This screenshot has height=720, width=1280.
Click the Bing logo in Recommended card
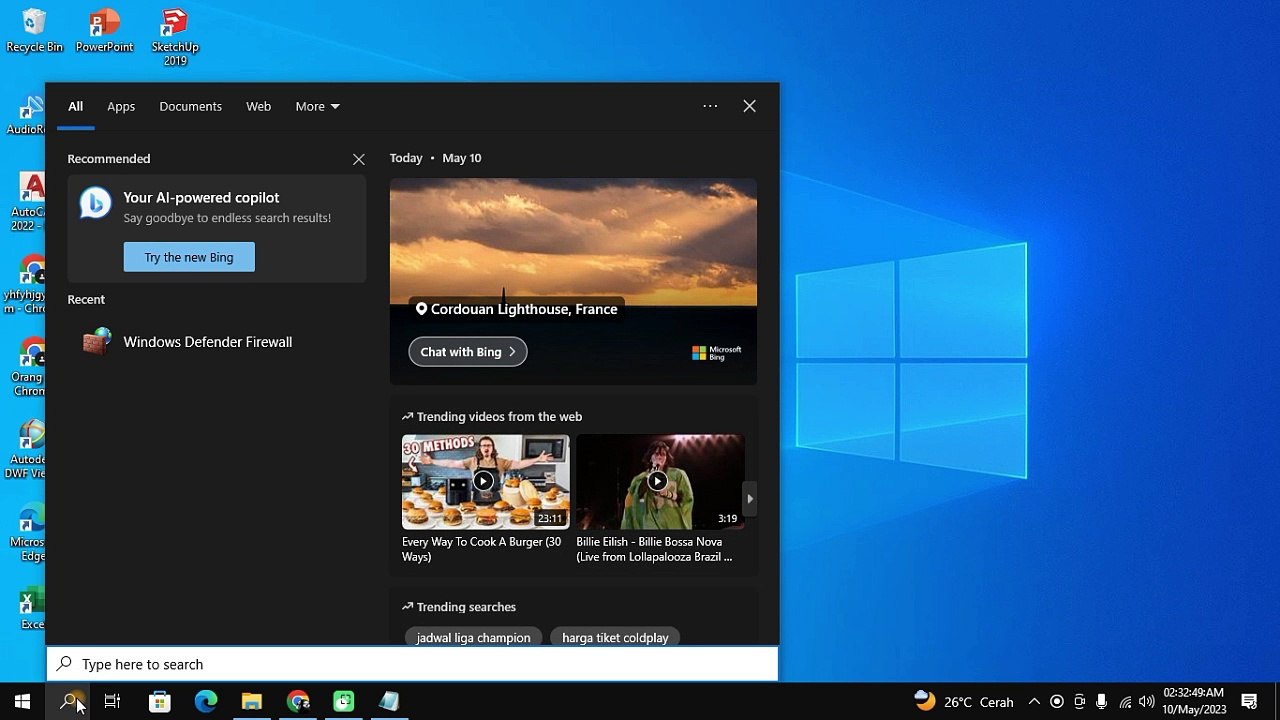click(95, 203)
